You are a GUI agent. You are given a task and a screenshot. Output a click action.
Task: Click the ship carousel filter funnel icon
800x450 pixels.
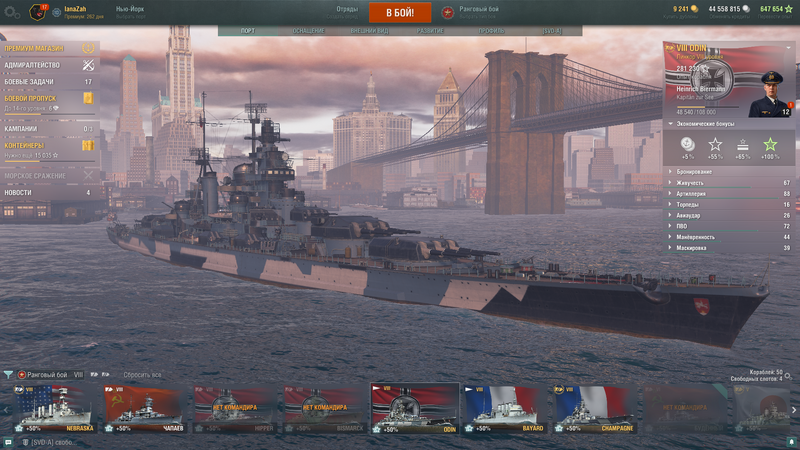[x=8, y=375]
